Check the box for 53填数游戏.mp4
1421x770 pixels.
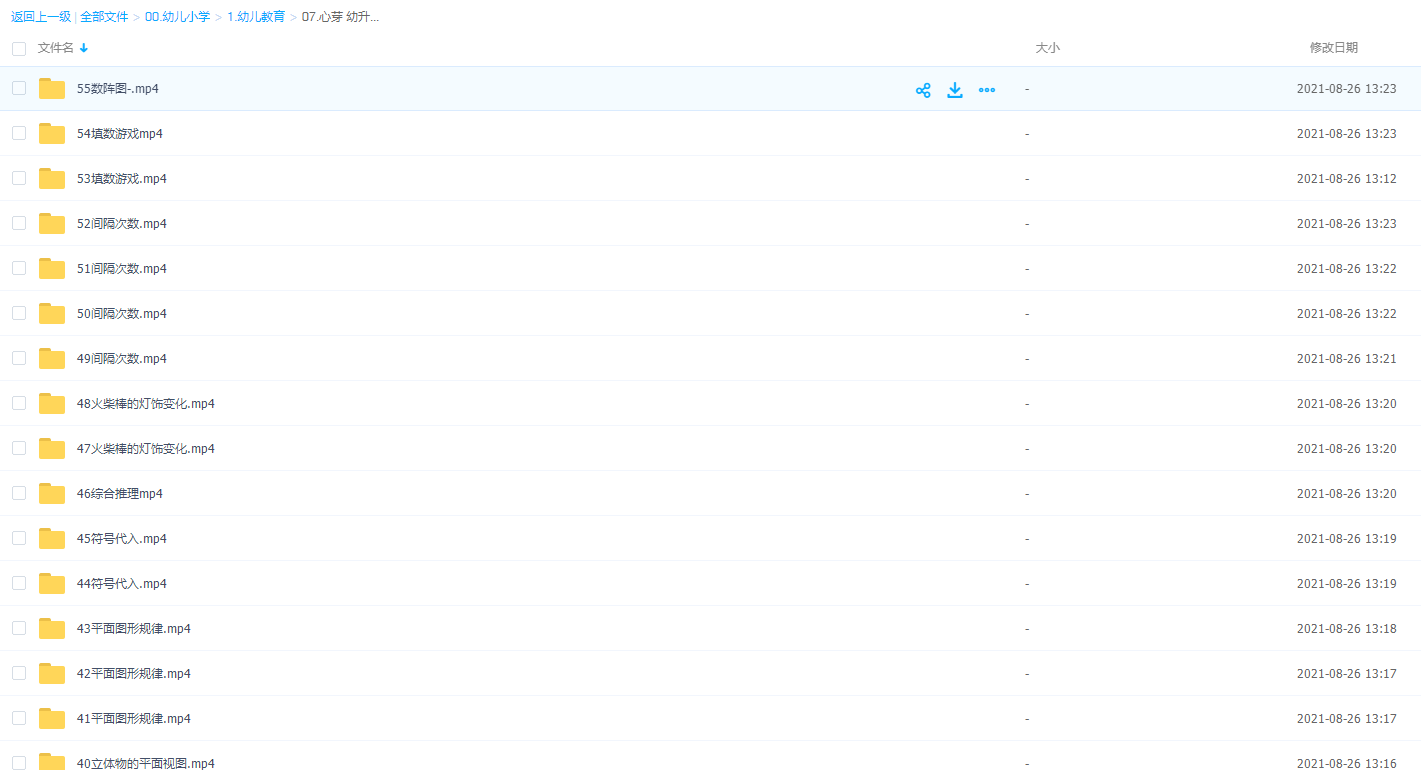coord(19,178)
